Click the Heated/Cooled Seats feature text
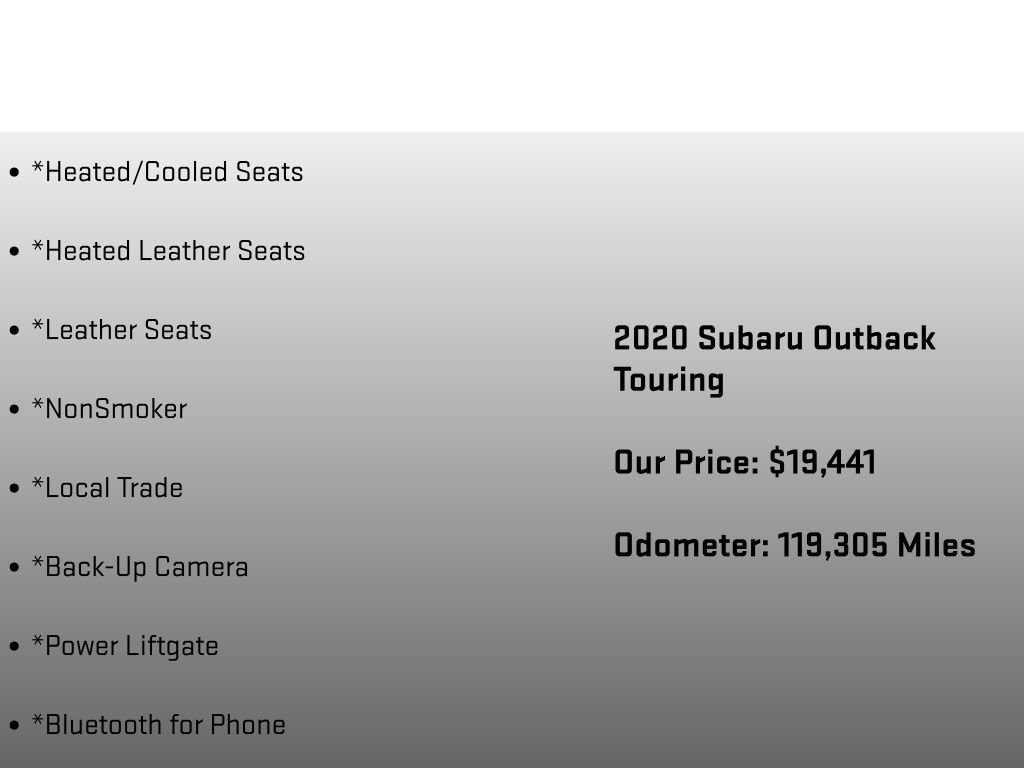 167,172
